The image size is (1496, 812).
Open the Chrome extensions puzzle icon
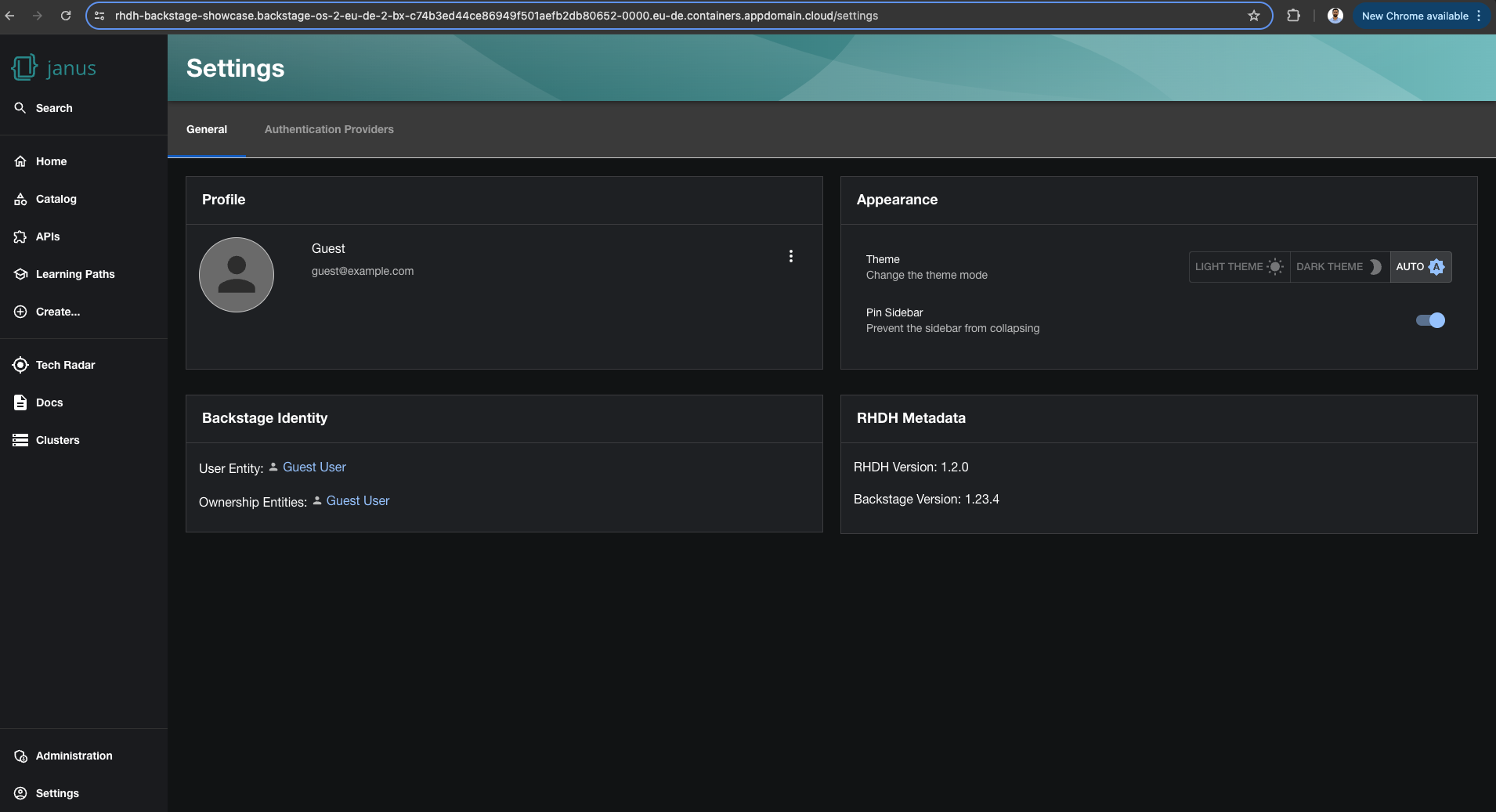(1293, 16)
